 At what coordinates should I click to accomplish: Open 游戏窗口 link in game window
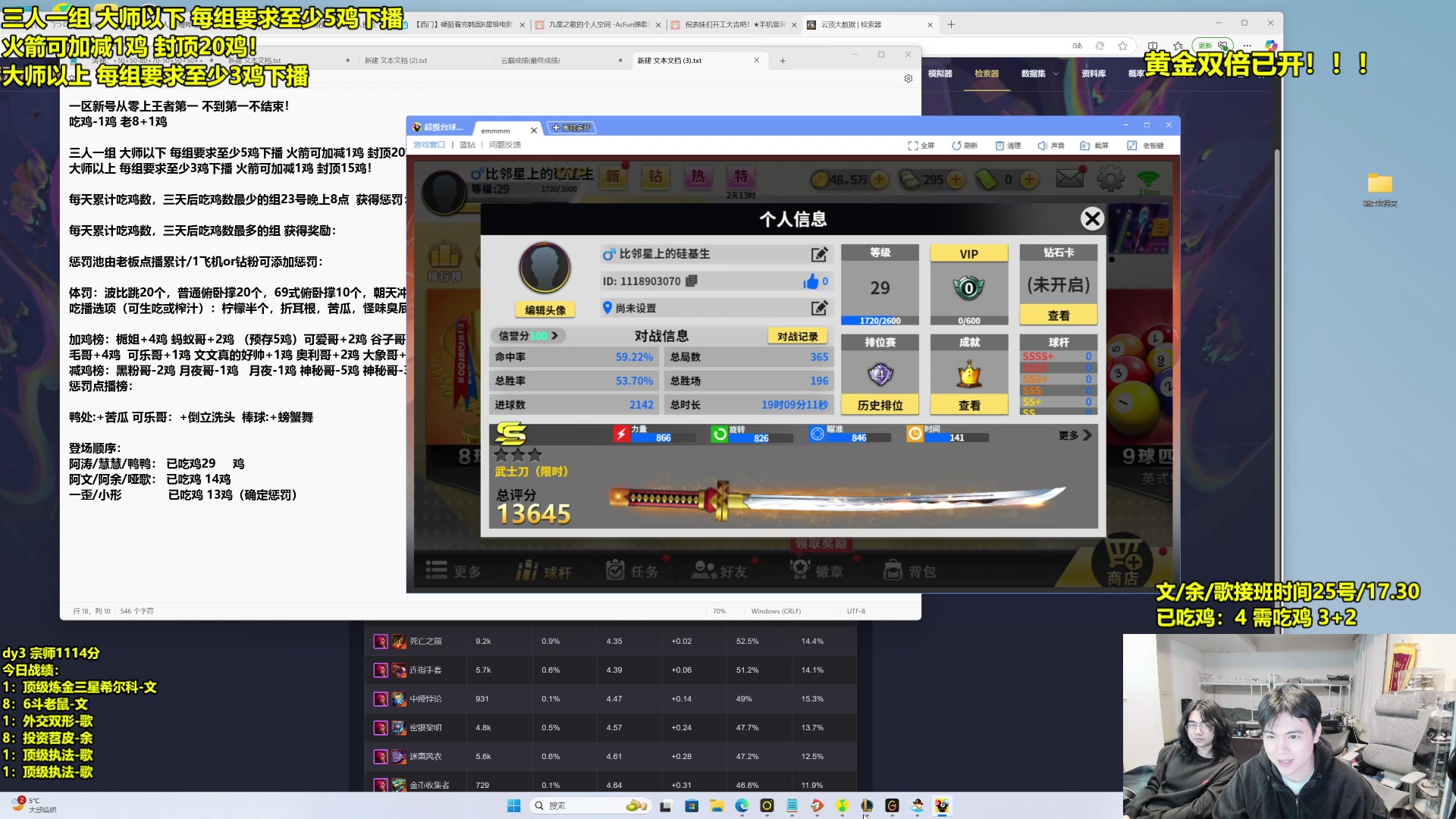point(429,145)
